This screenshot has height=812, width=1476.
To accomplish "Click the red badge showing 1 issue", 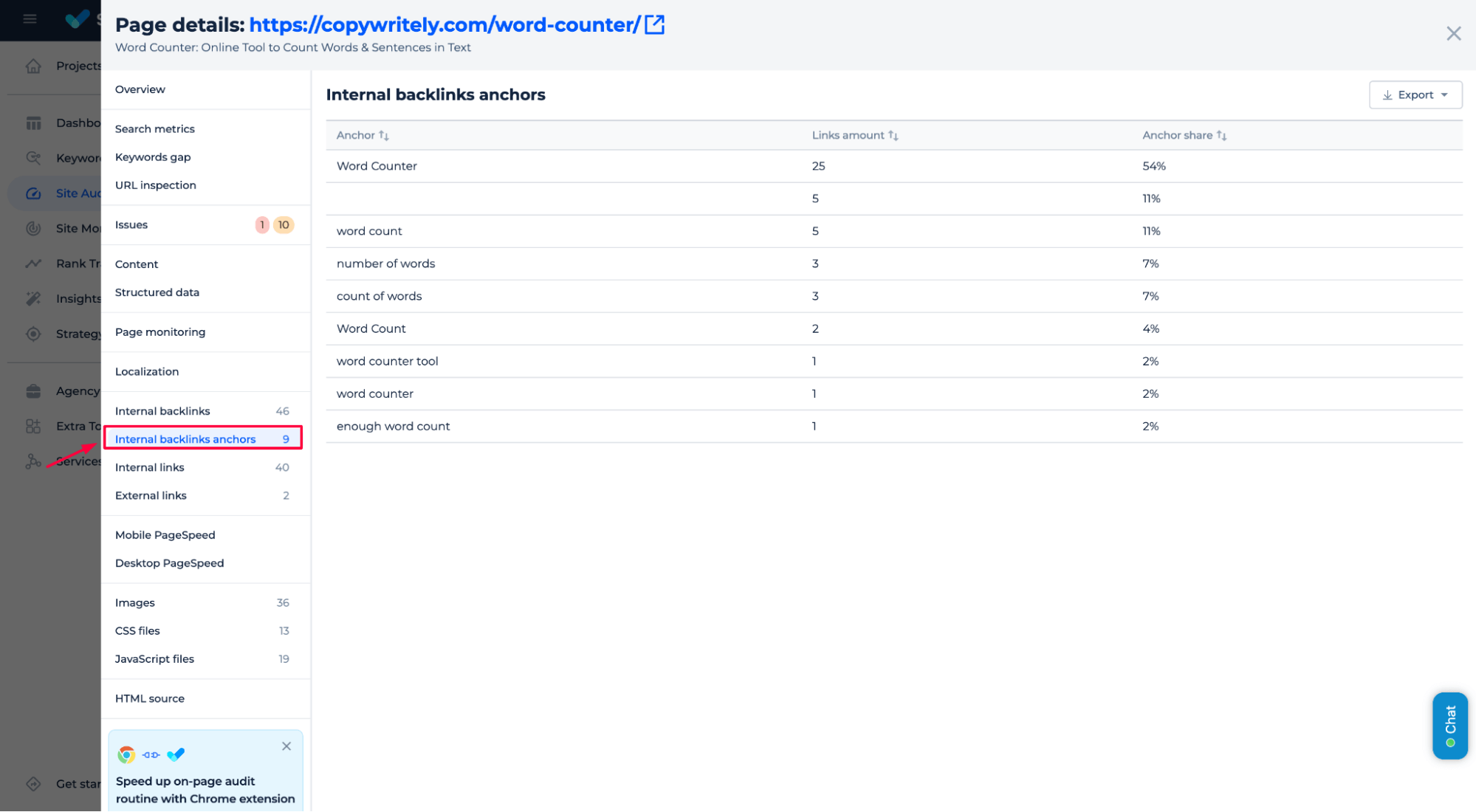I will tap(262, 225).
